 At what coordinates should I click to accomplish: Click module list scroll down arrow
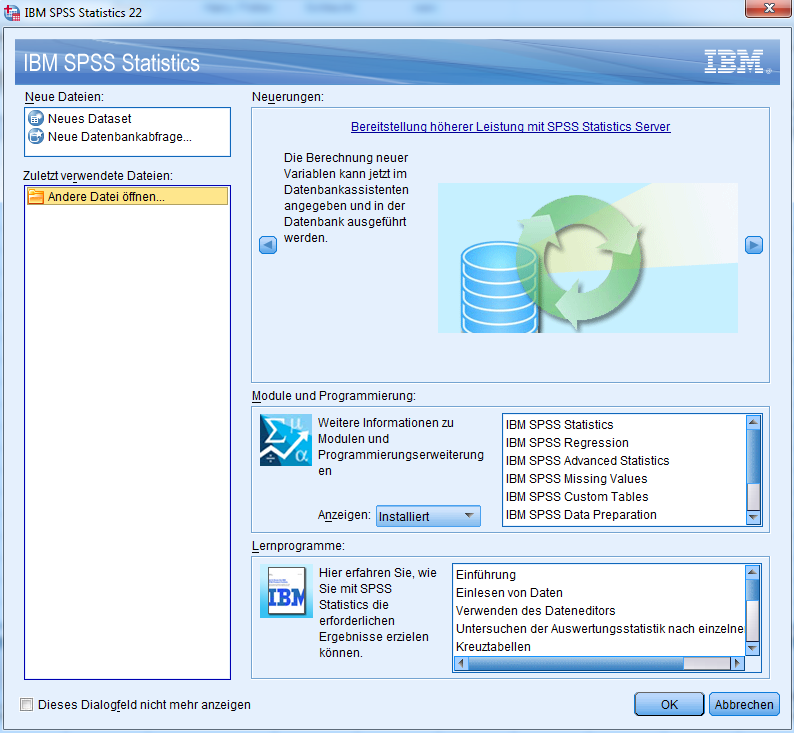[x=753, y=517]
